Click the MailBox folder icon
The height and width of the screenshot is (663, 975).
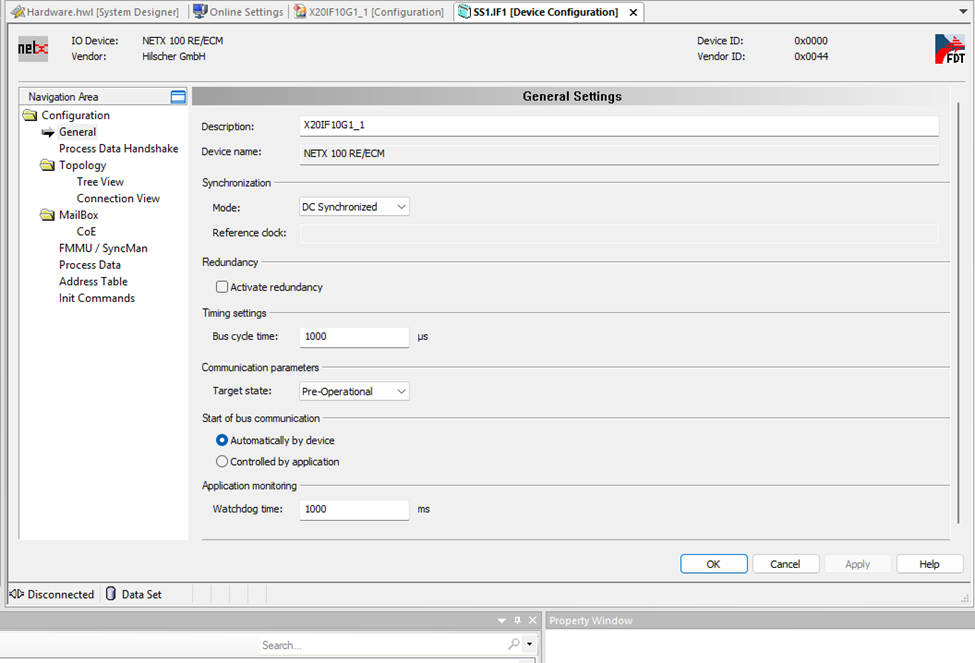click(x=47, y=215)
